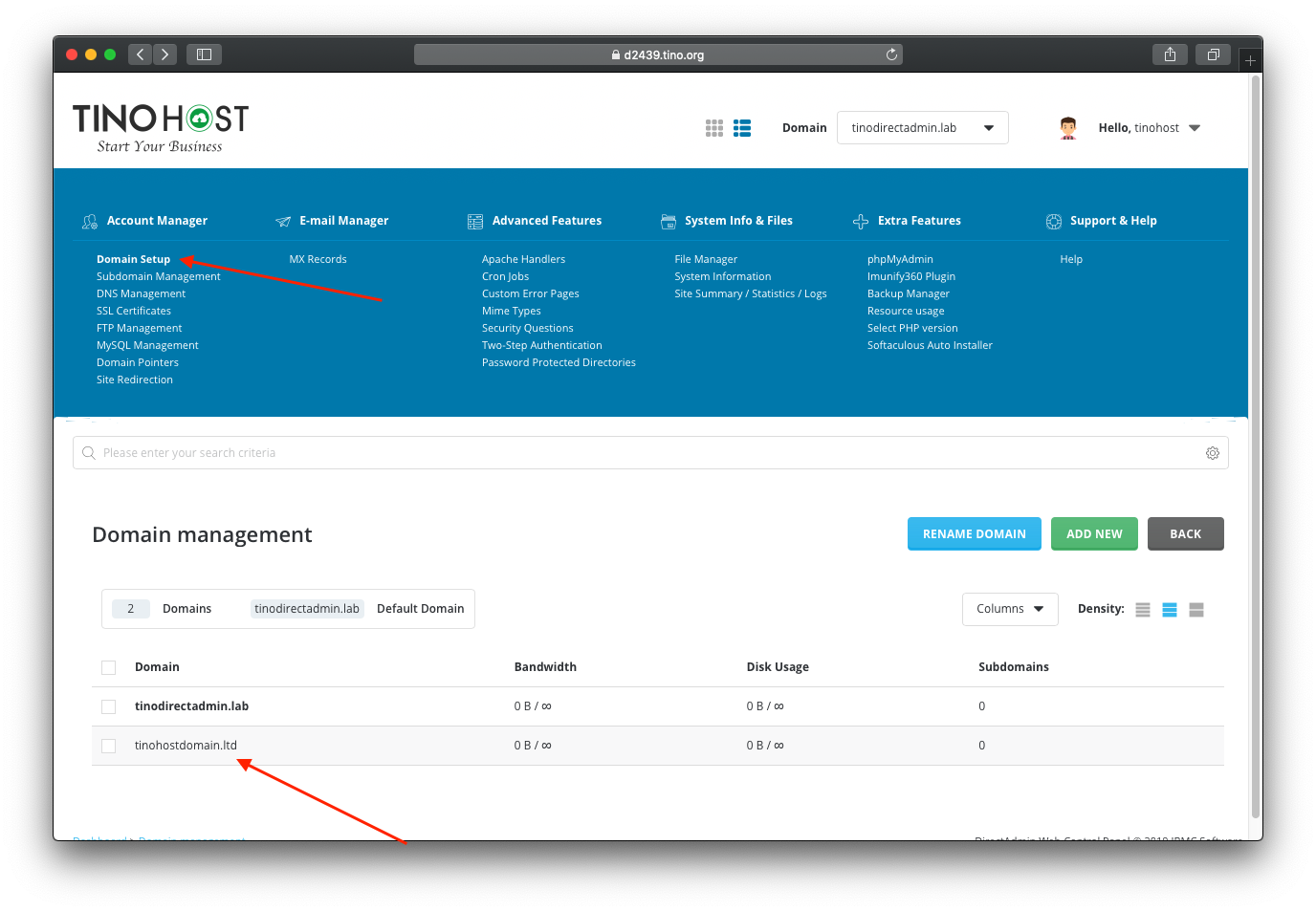
Task: Expand the Hello, tinohost user menu
Action: 1149,128
